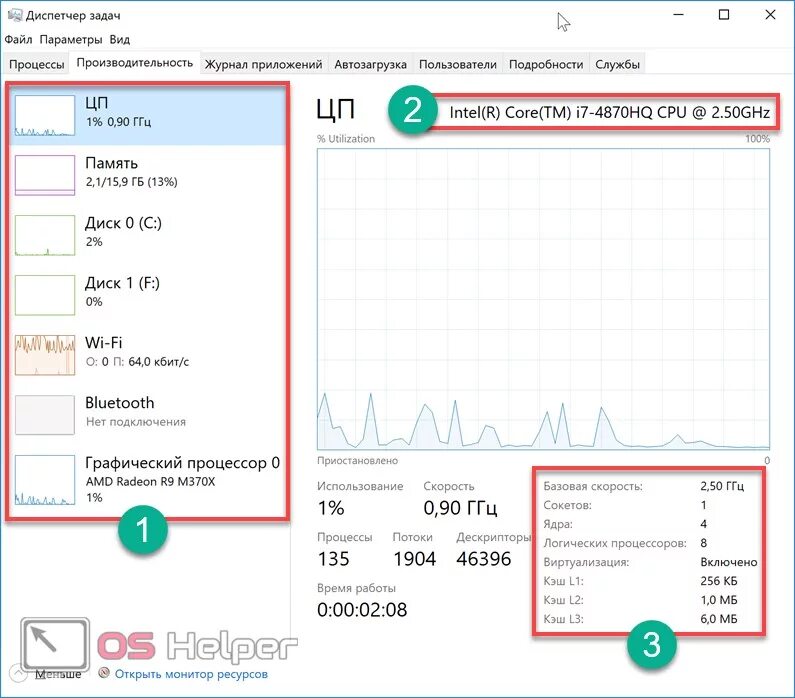Click the ЦП label in sidebar
The height and width of the screenshot is (698, 795).
96,103
